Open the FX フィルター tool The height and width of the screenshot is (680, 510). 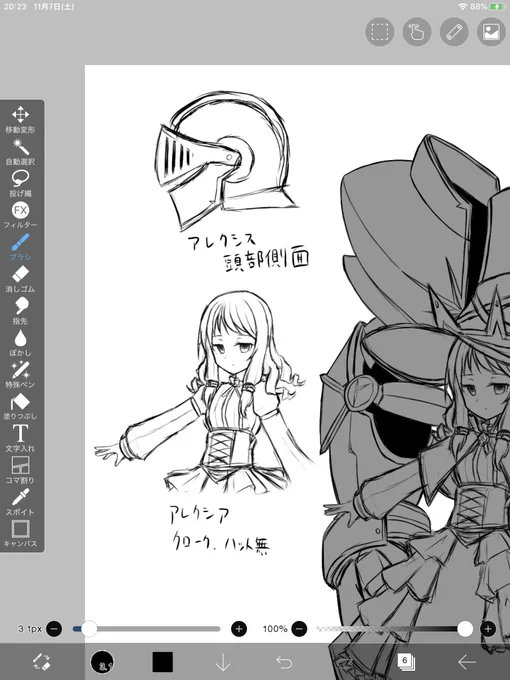(x=20, y=215)
